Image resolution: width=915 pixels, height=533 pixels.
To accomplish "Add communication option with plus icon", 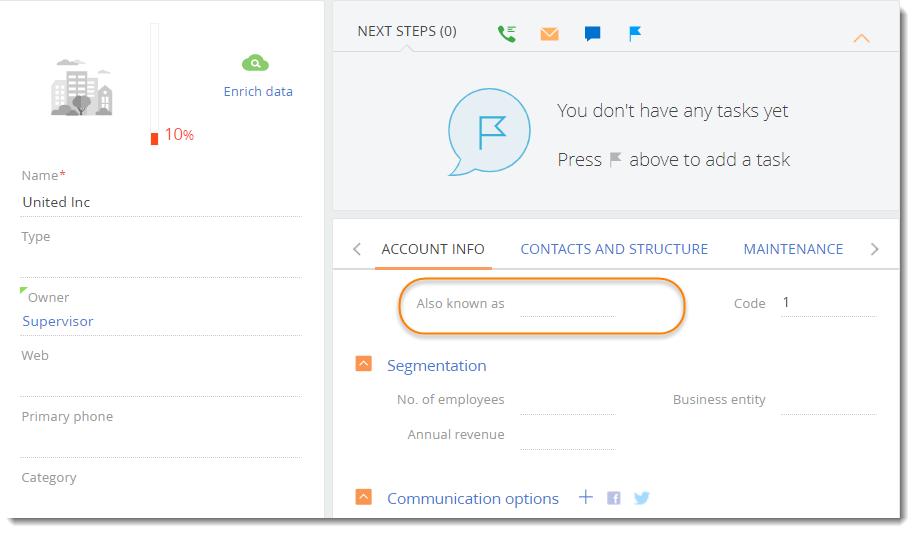I will click(586, 497).
